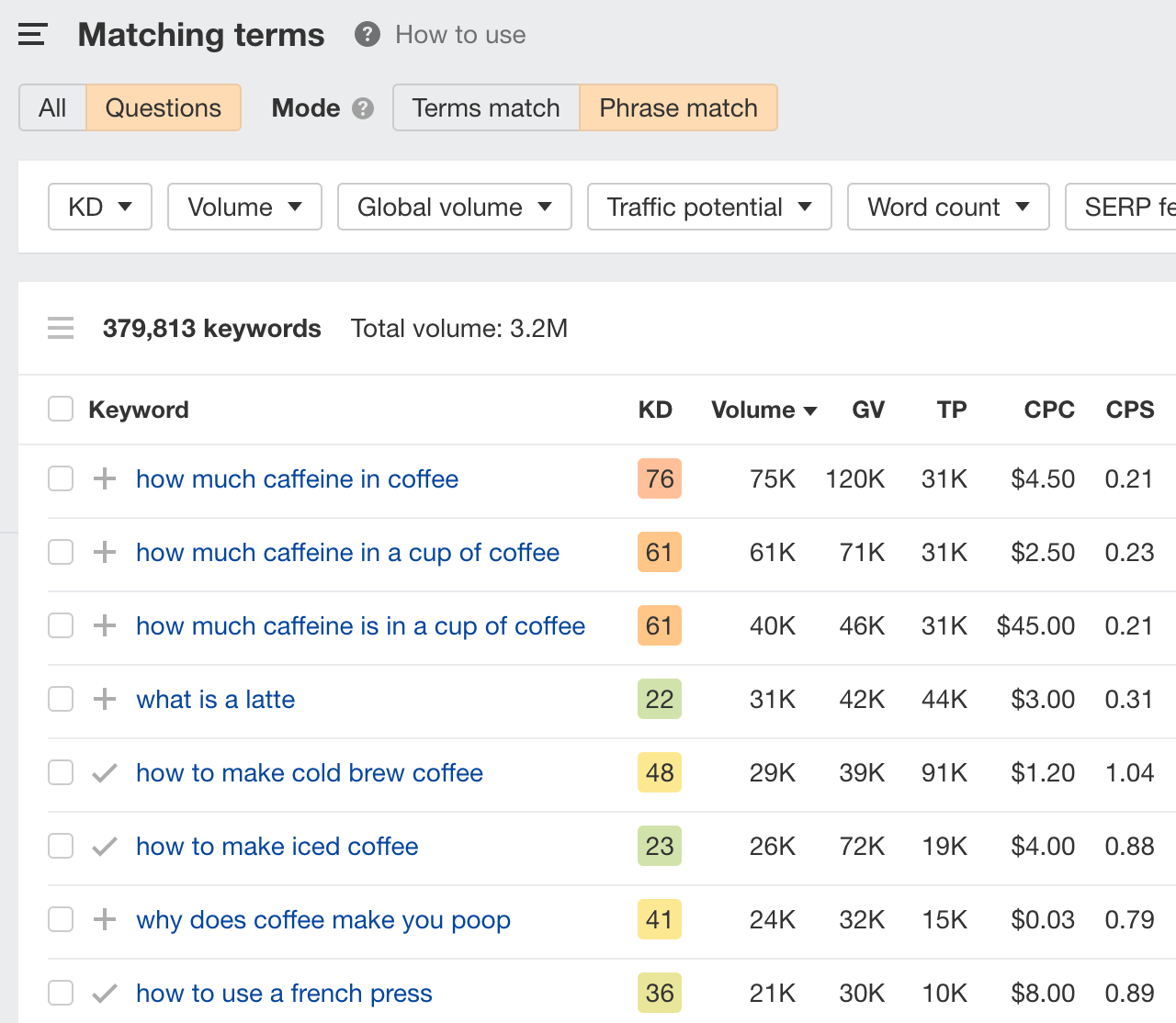Click the "How to use" link

[459, 34]
